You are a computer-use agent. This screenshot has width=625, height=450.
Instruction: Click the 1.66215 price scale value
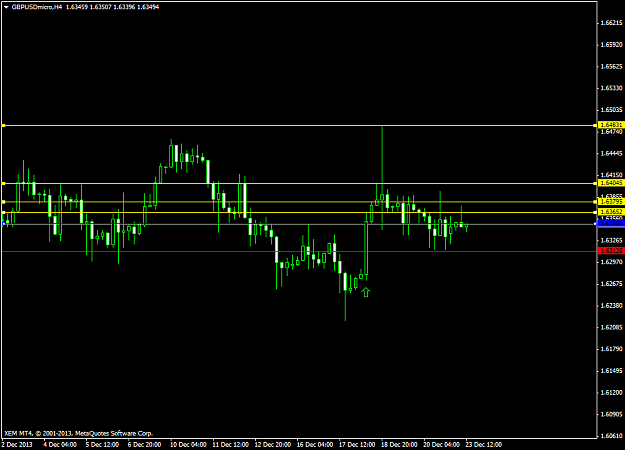coord(611,23)
